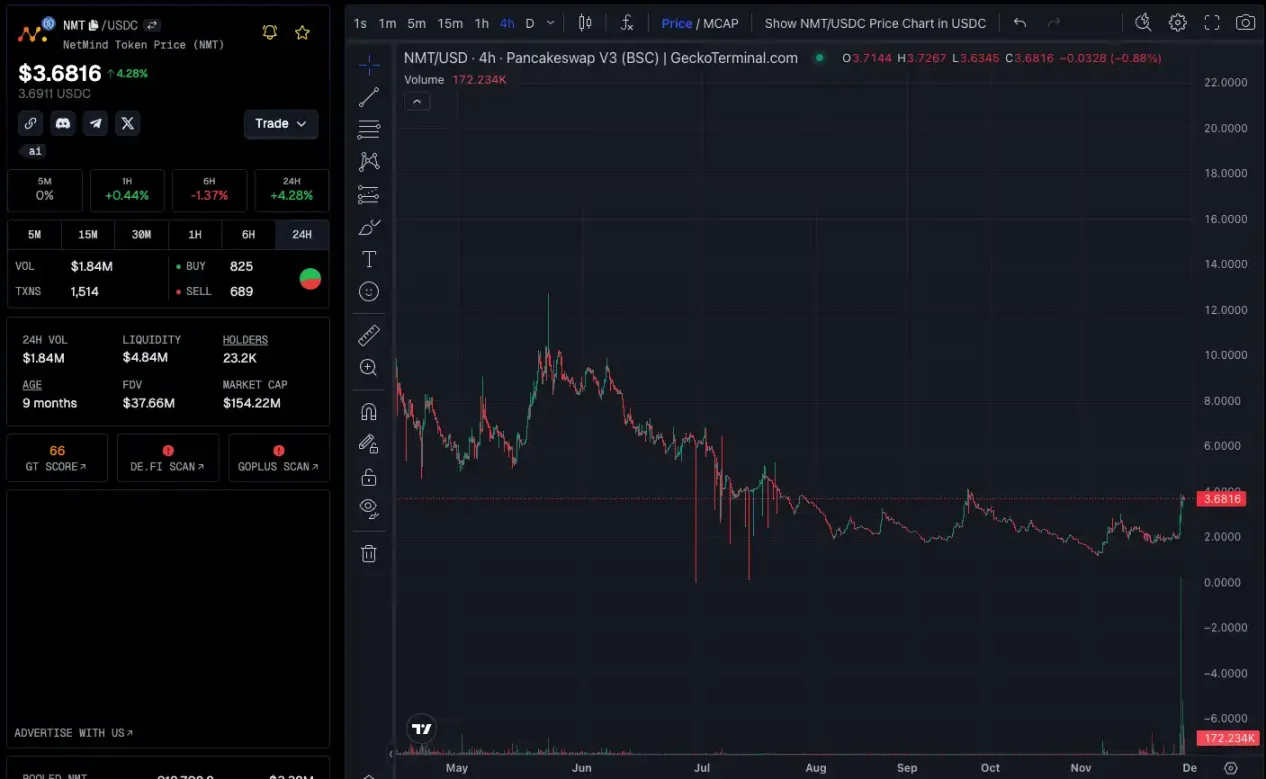Image resolution: width=1266 pixels, height=779 pixels.
Task: Remove drawings using the trash icon
Action: pos(369,553)
